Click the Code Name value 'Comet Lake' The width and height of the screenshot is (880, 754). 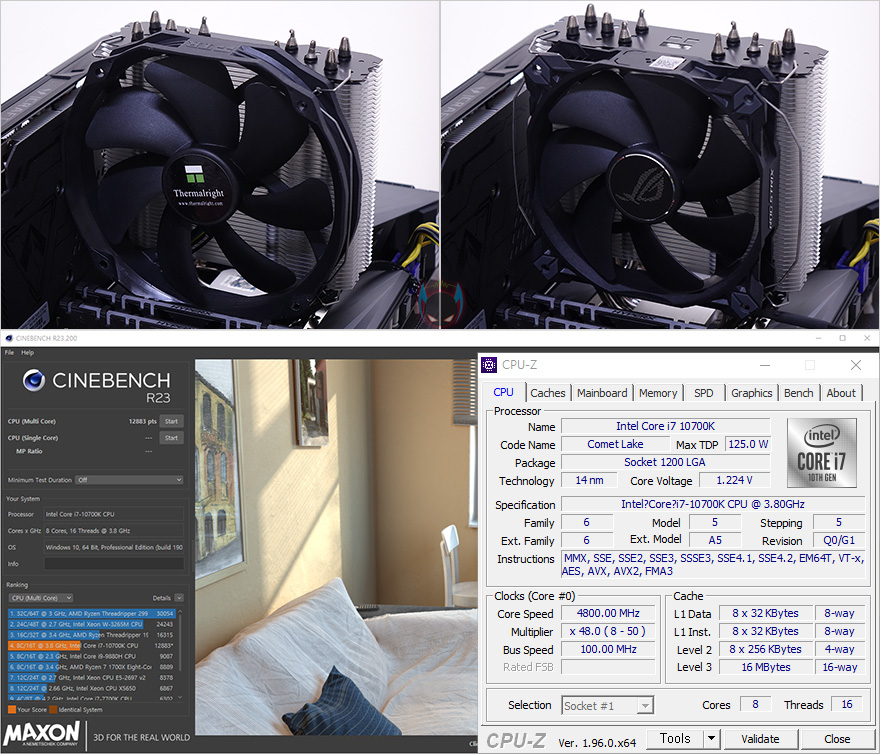[615, 444]
